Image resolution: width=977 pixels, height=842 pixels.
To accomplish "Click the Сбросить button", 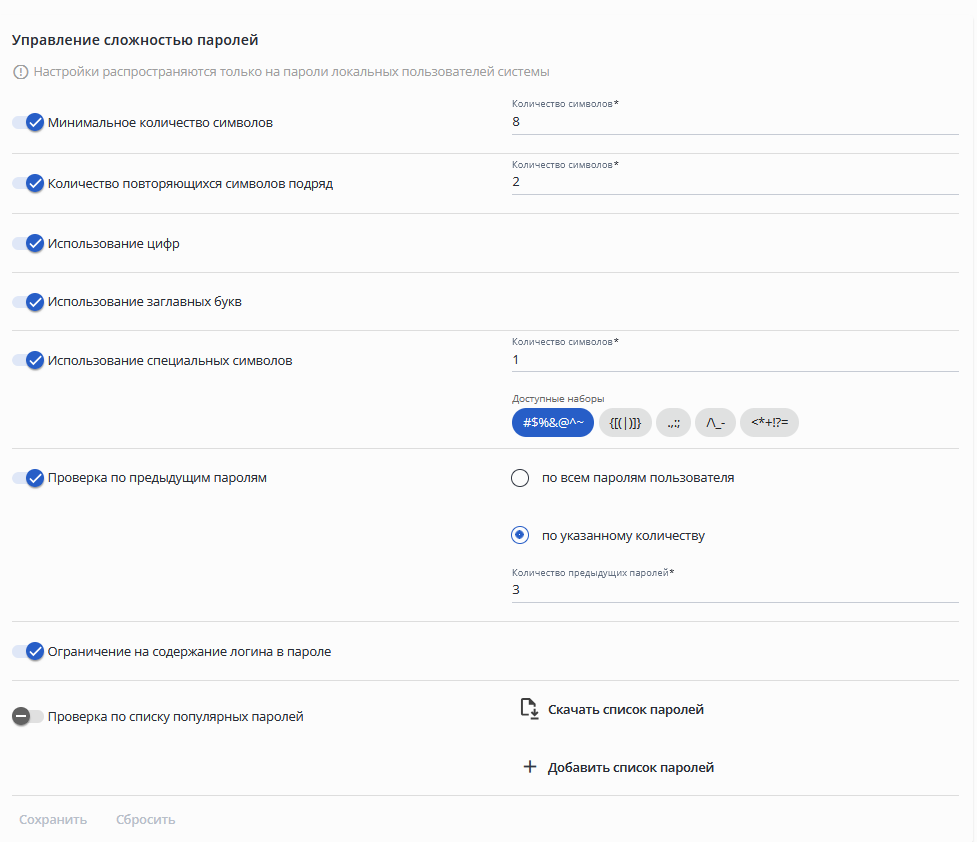I will coord(145,820).
